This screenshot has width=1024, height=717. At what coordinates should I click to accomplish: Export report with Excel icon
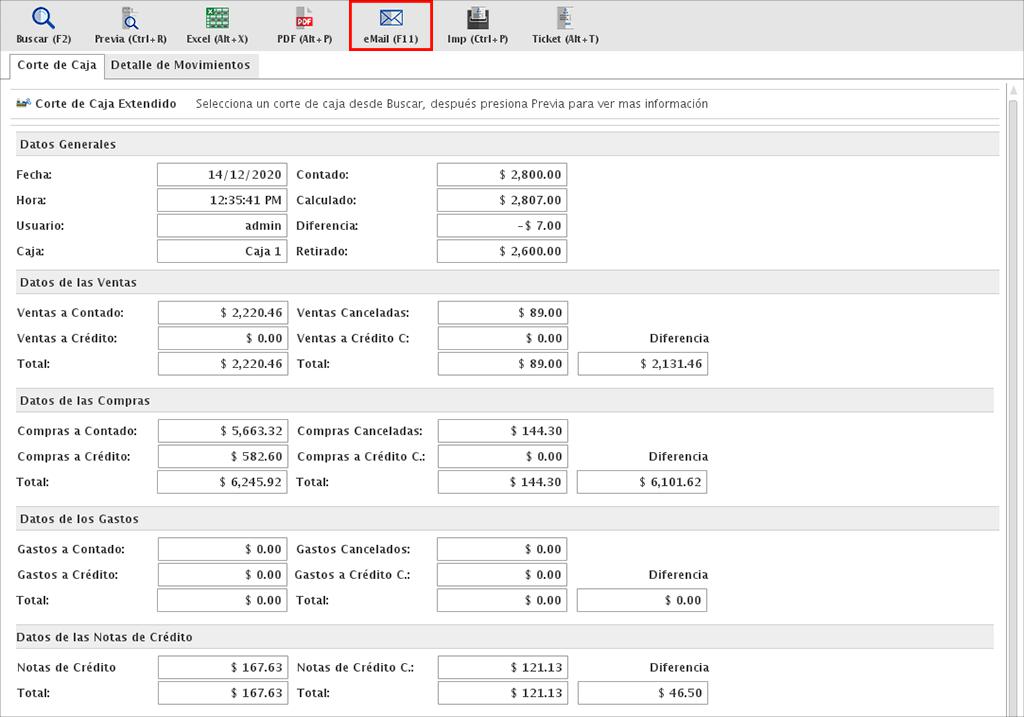tap(217, 19)
